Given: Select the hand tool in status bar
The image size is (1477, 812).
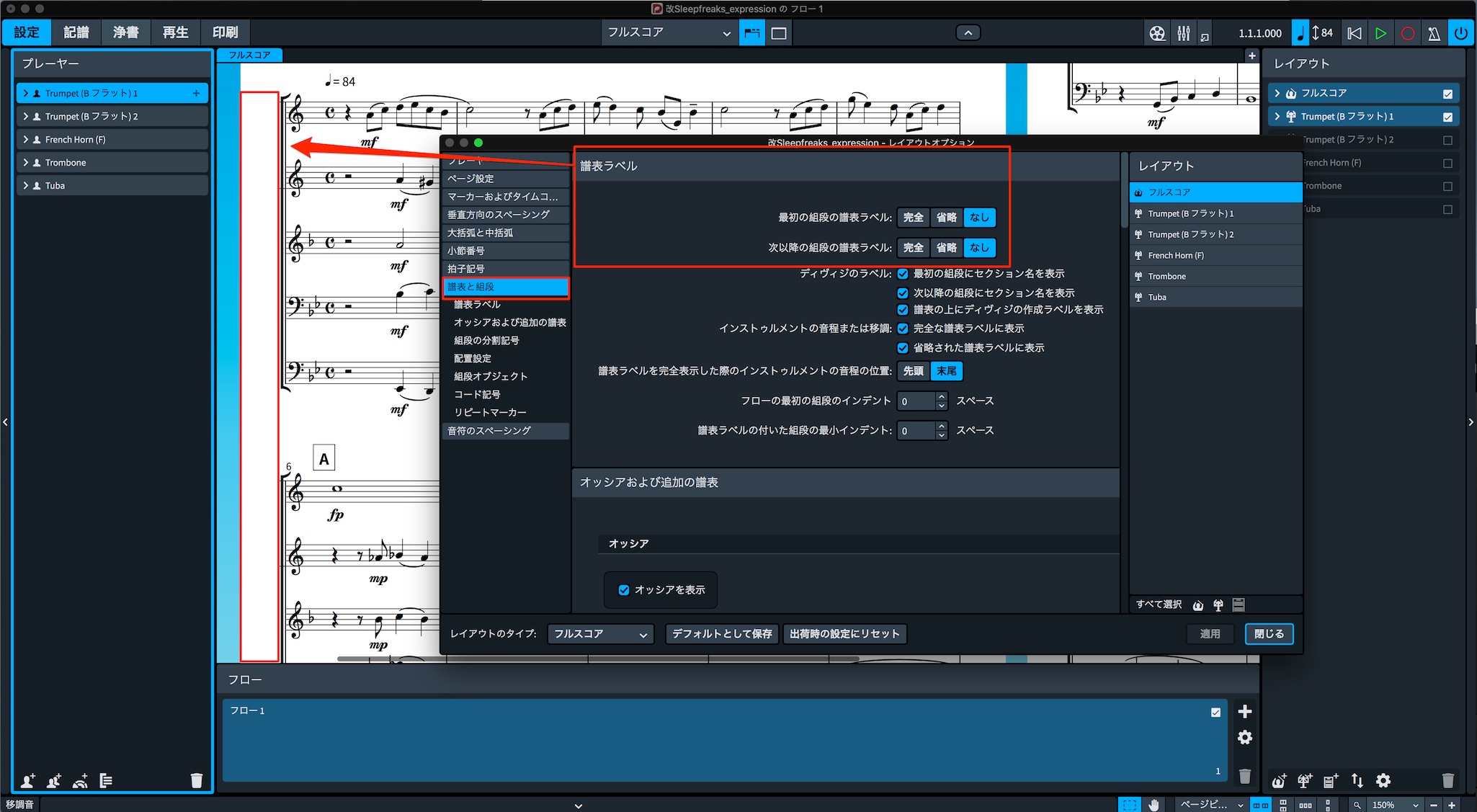Looking at the screenshot, I should coord(1154,805).
